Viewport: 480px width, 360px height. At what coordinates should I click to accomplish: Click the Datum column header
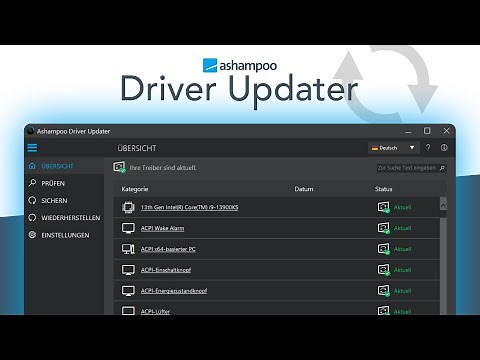click(x=304, y=189)
